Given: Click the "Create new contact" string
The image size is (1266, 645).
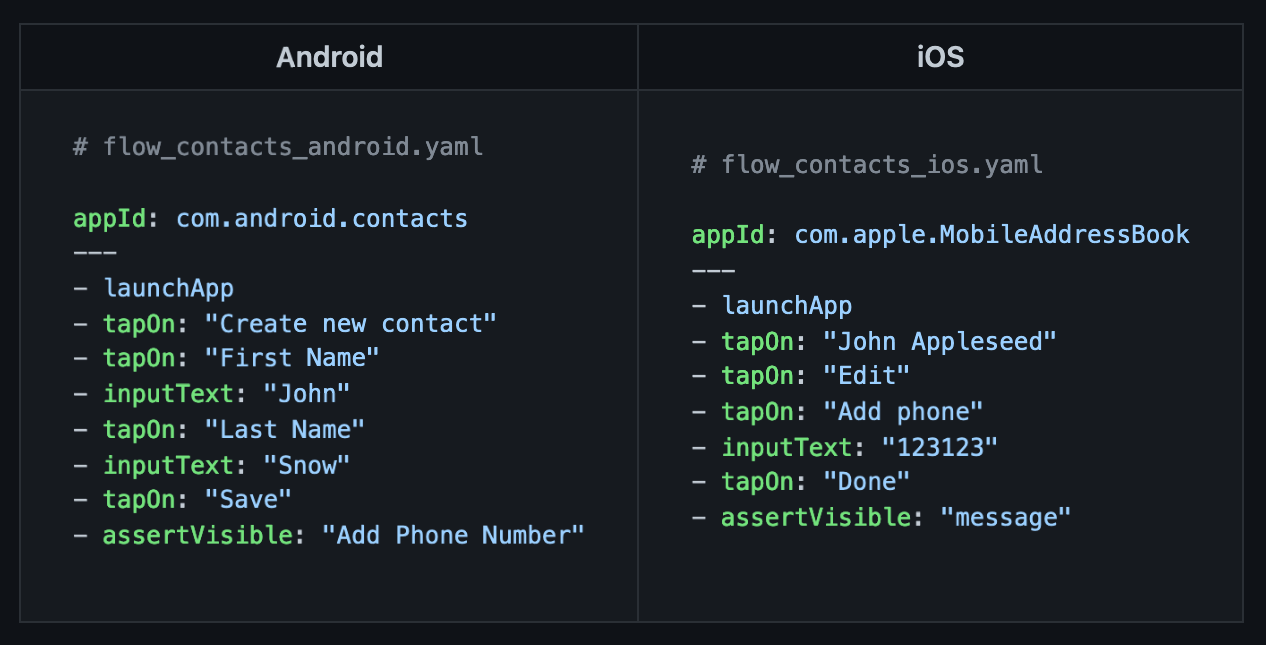Looking at the screenshot, I should (350, 324).
